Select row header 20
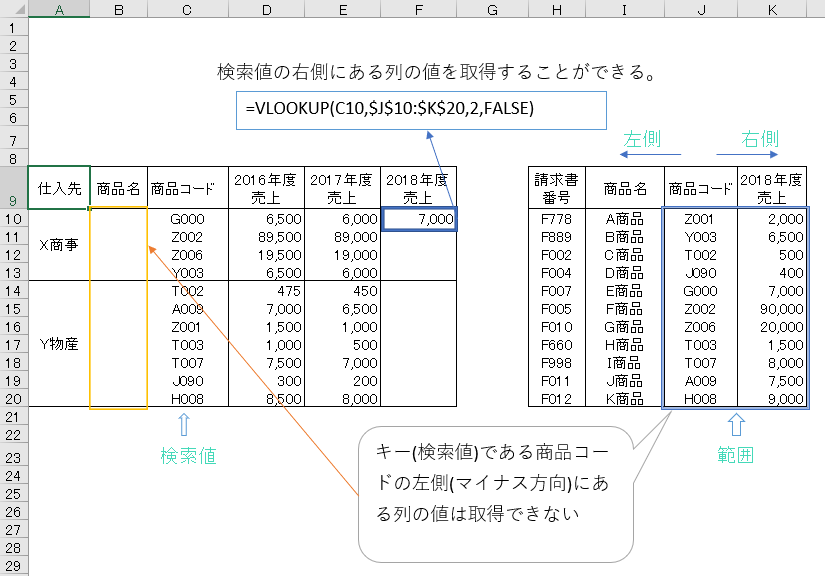The width and height of the screenshot is (825, 576). pos(14,399)
